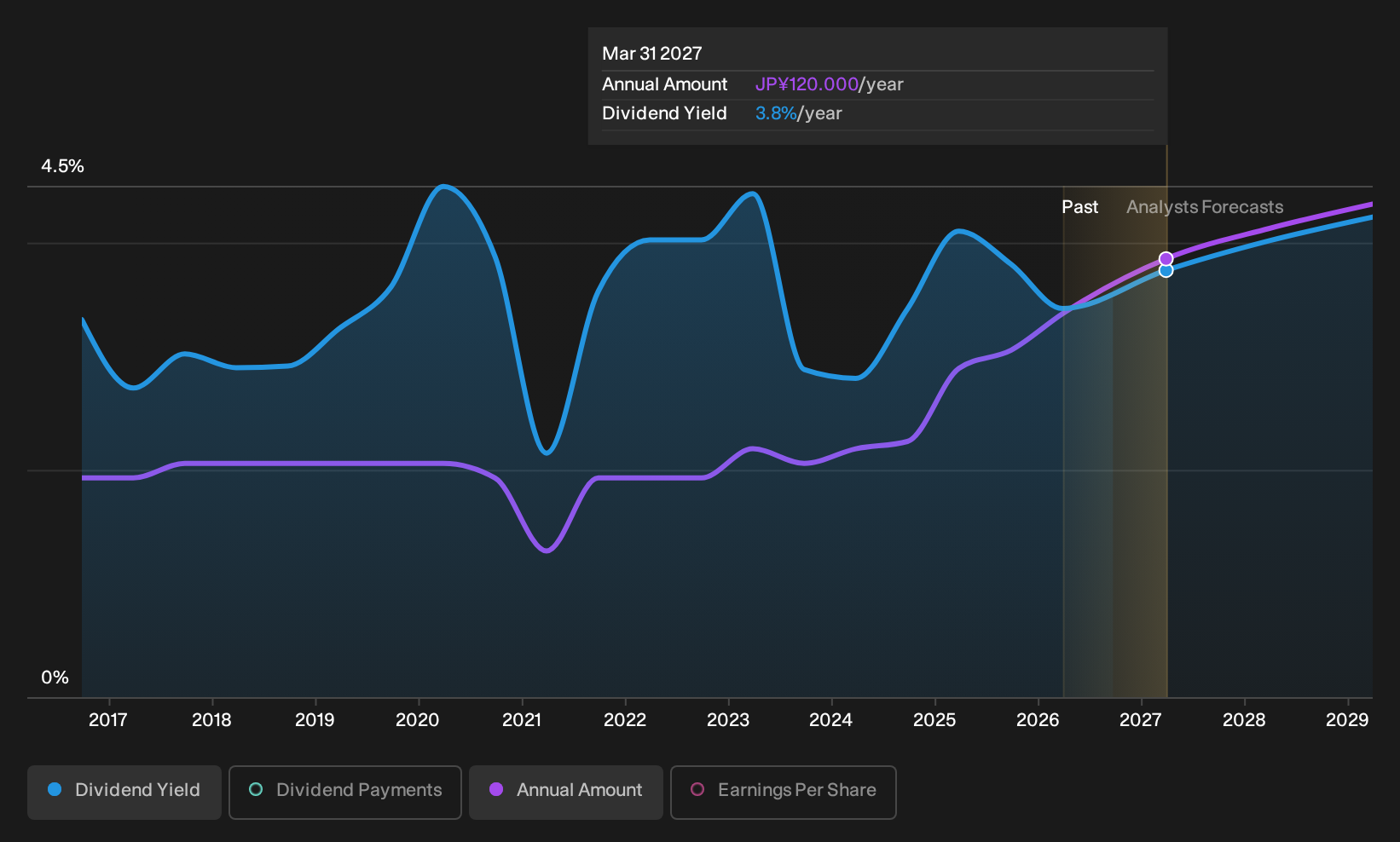This screenshot has width=1400, height=842.
Task: Select the purple Annual Amount data point marker
Action: 1166,259
